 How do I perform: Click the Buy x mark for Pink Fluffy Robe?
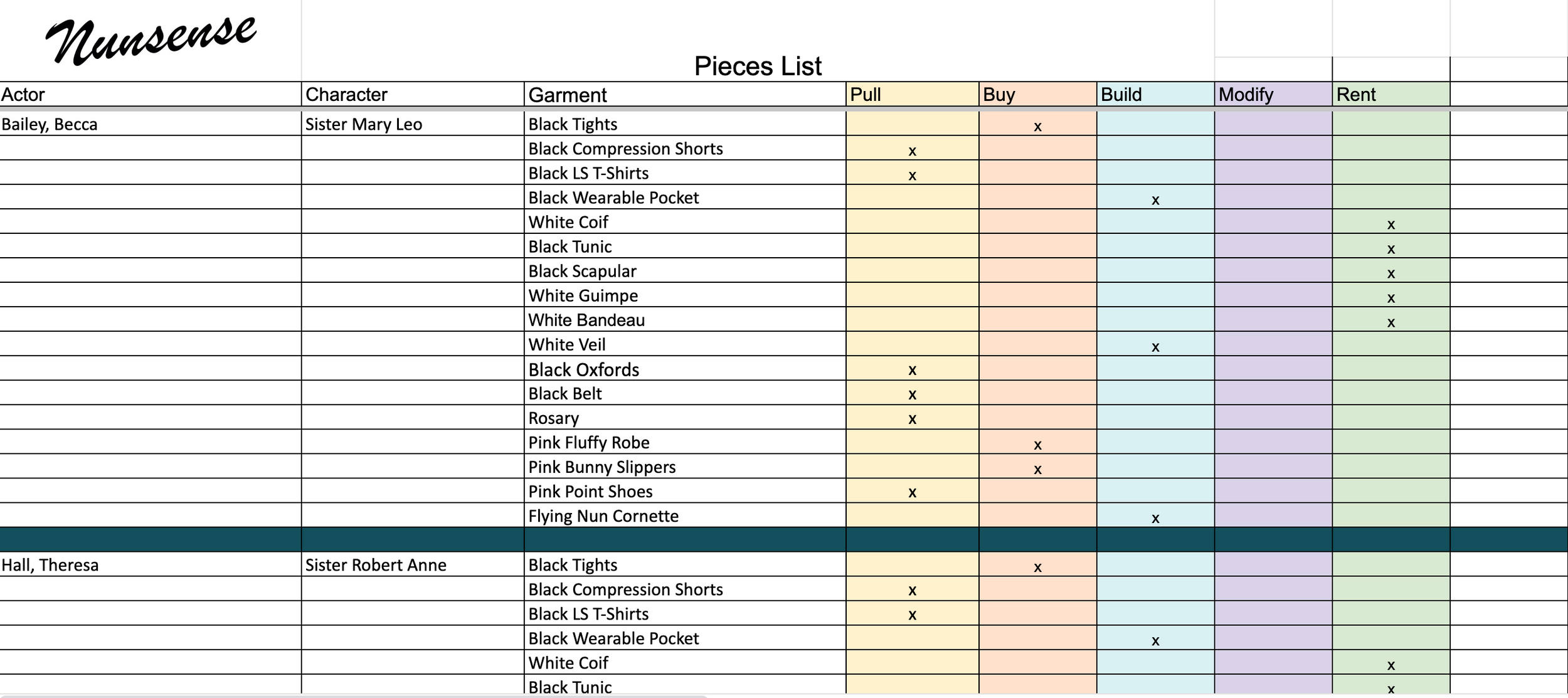[x=1037, y=445]
